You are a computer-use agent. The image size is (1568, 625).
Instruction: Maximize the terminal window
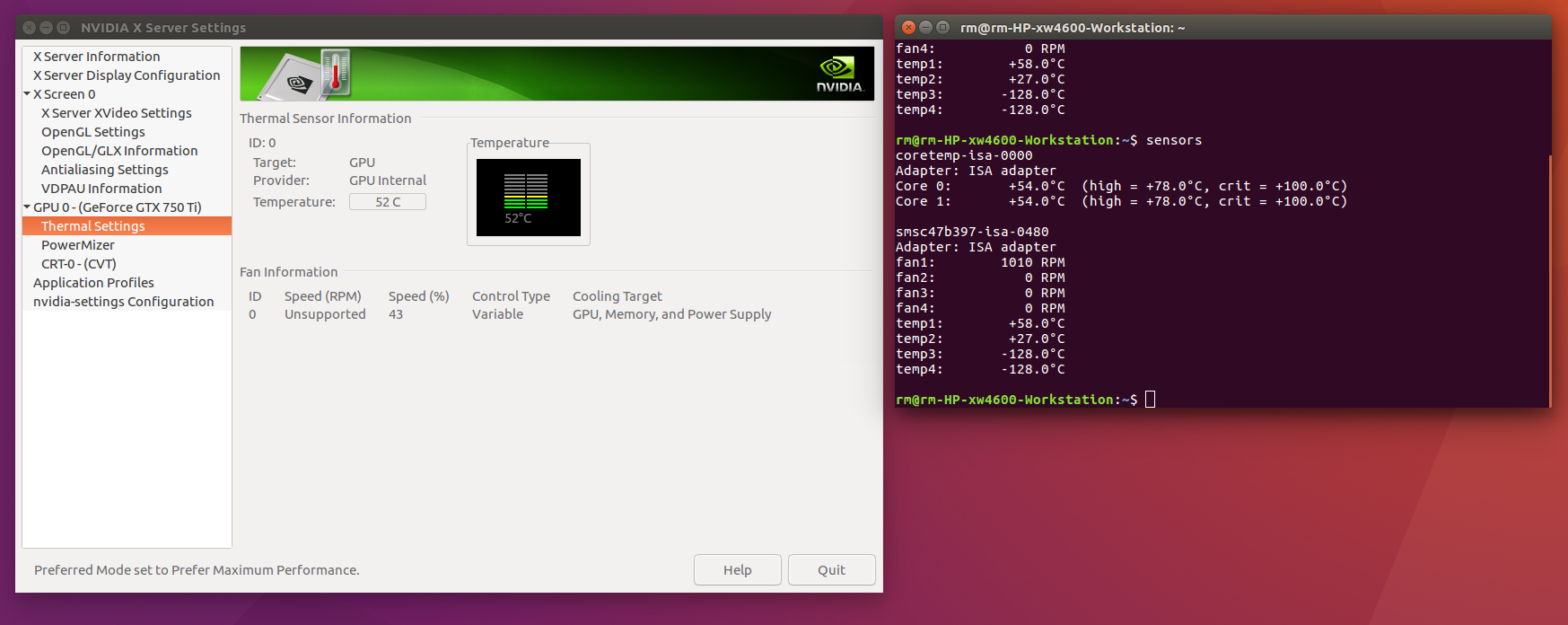(942, 28)
